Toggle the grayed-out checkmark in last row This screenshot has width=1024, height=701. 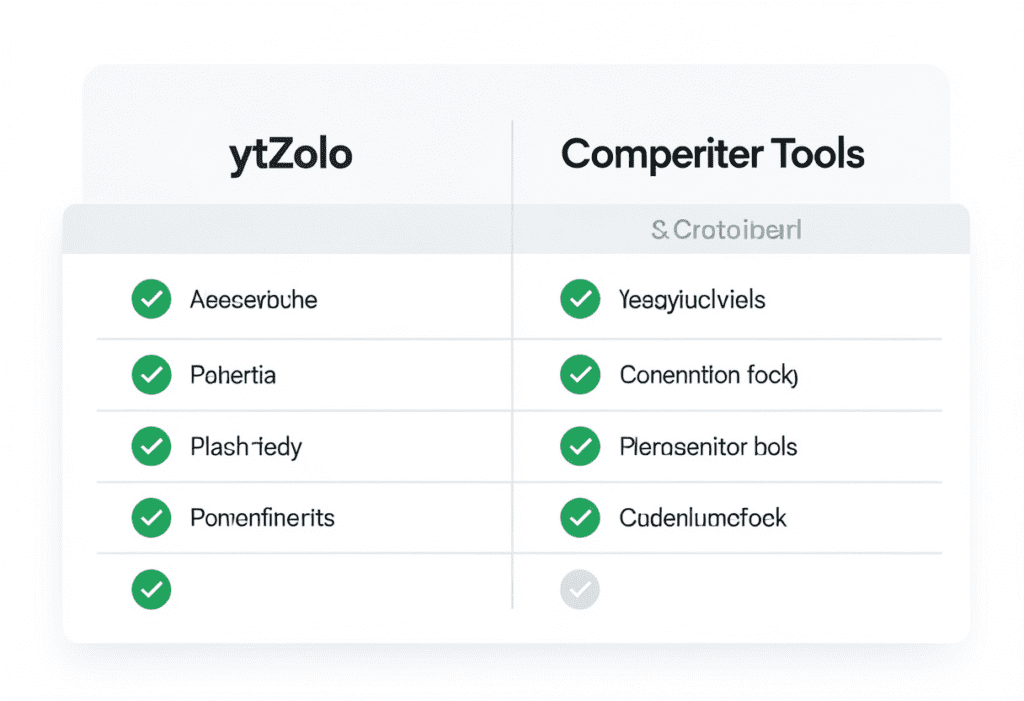coord(580,589)
